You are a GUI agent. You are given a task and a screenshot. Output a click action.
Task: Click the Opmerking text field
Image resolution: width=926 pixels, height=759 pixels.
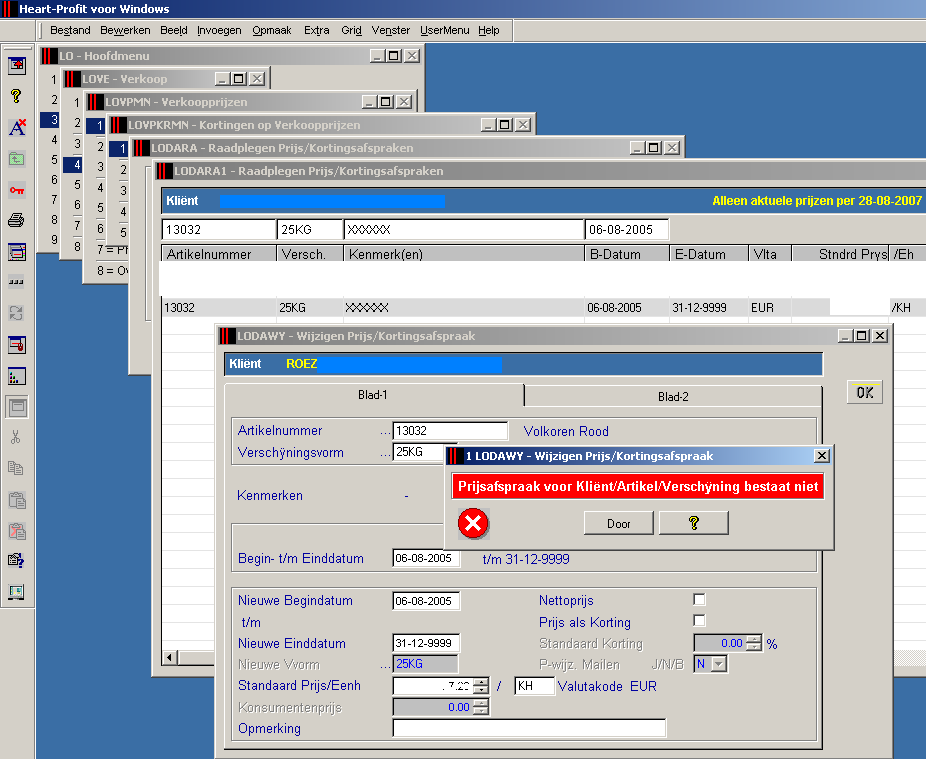tap(529, 728)
